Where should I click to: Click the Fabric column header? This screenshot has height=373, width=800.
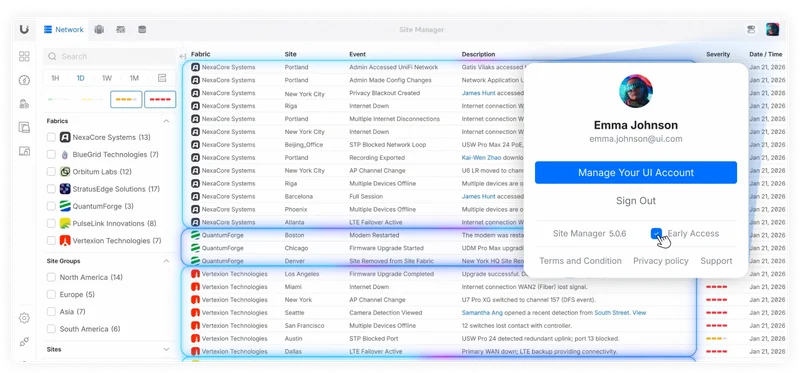coord(201,54)
